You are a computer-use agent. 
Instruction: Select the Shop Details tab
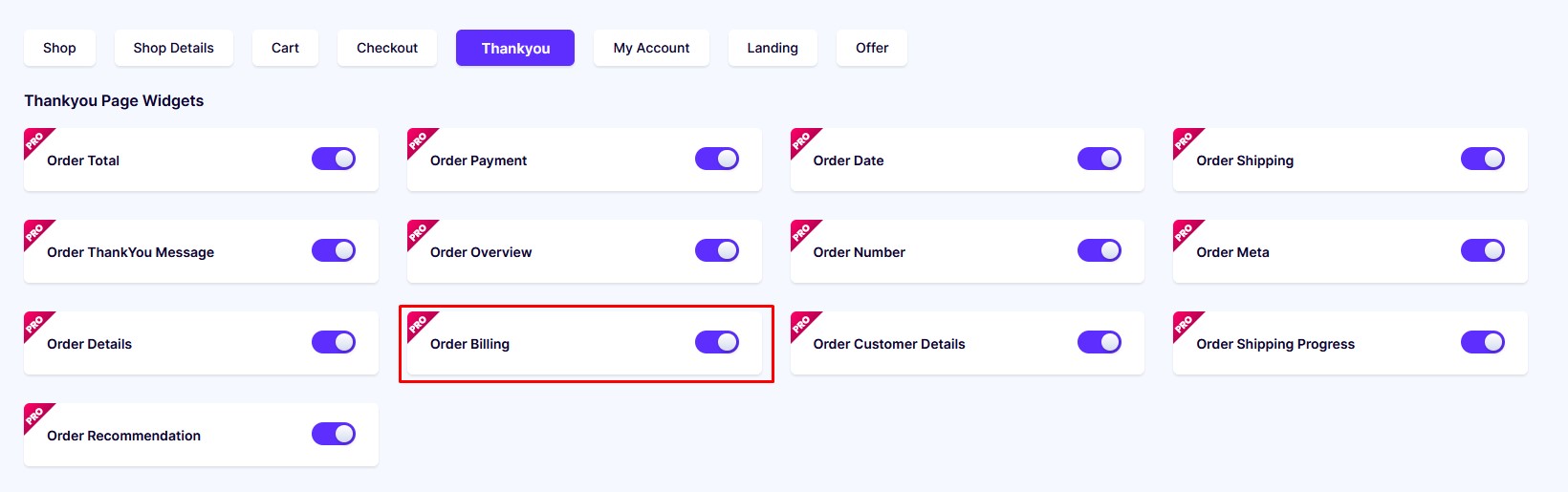[174, 48]
